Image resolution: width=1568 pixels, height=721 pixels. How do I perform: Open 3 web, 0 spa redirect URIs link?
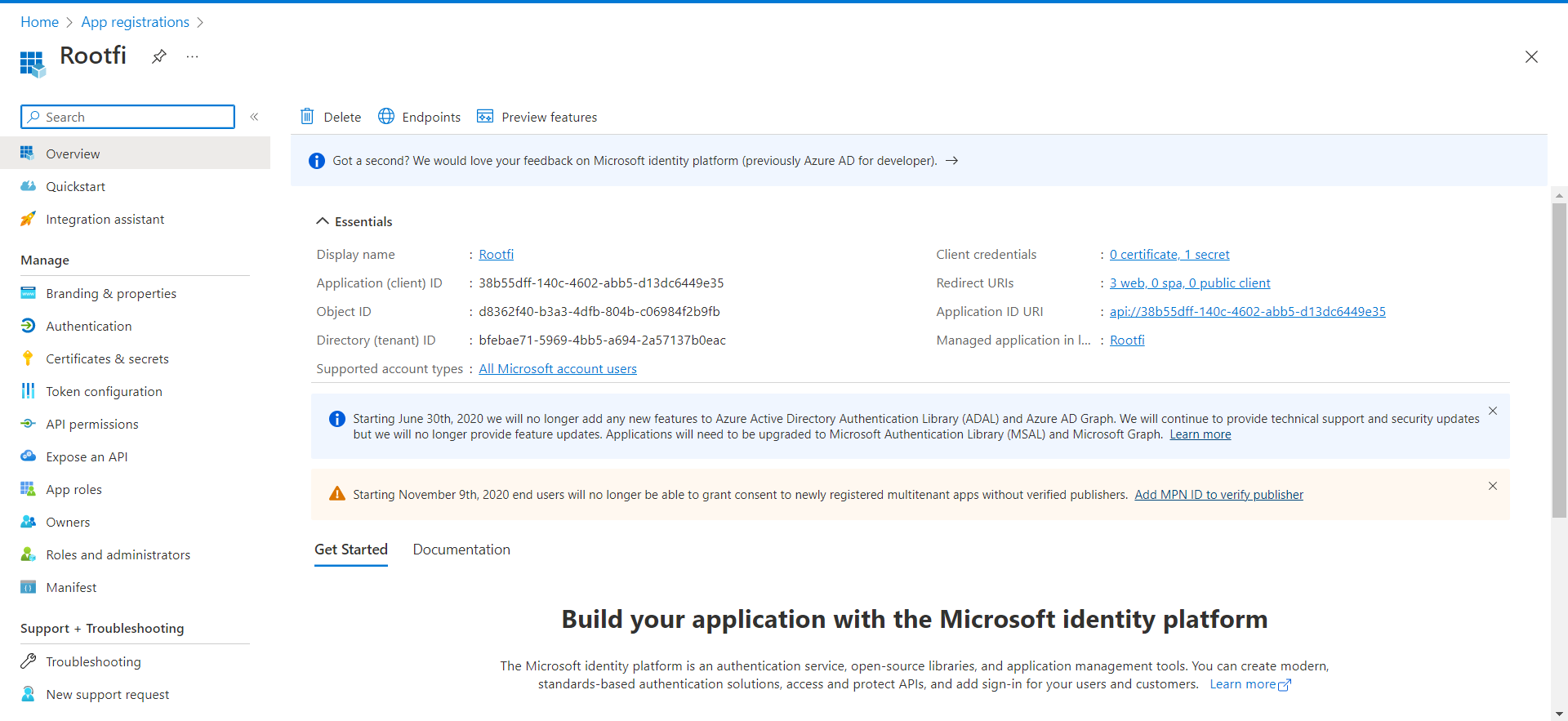1190,283
